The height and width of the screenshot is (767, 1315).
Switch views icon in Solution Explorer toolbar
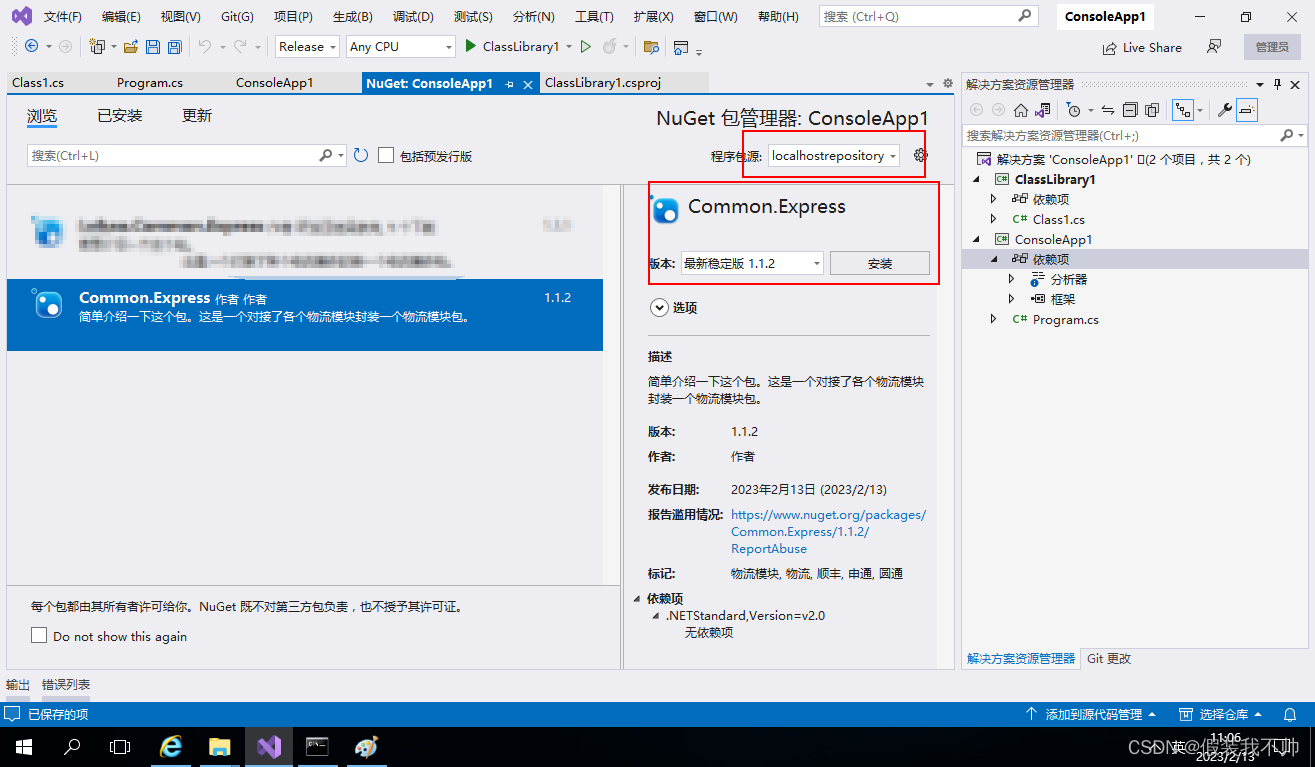(1043, 110)
